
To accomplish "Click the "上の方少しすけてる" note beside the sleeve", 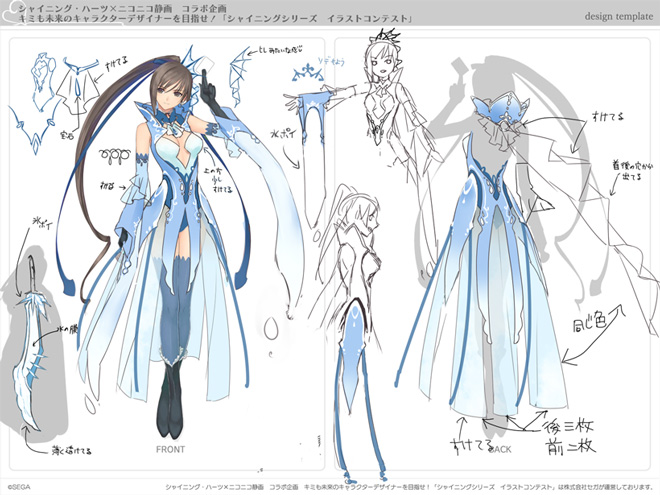I will click(217, 180).
